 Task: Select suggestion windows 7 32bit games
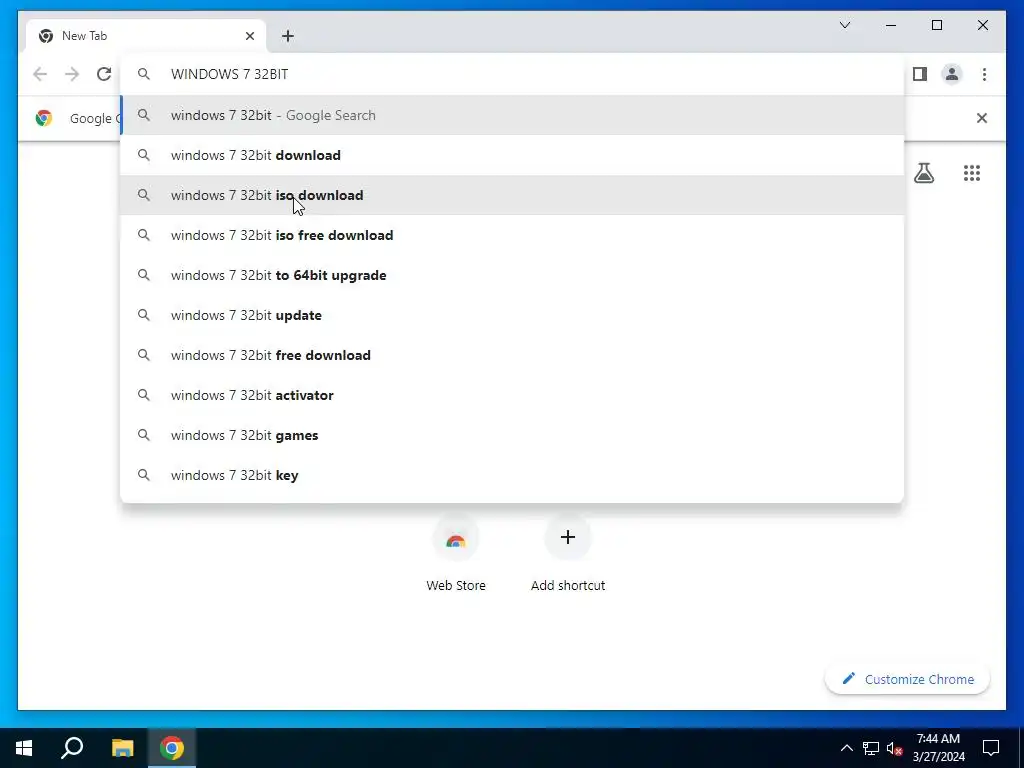(x=512, y=435)
